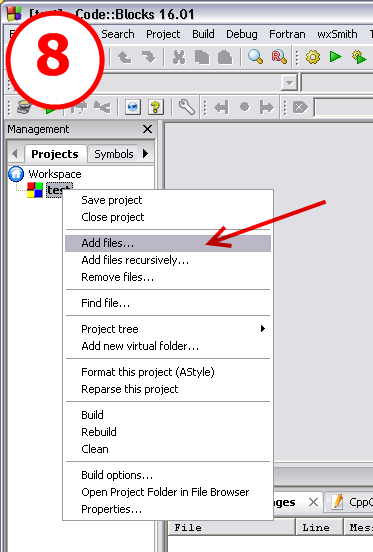Choose Open Project Folder in File Browser
Image resolution: width=373 pixels, height=552 pixels.
[x=168, y=492]
